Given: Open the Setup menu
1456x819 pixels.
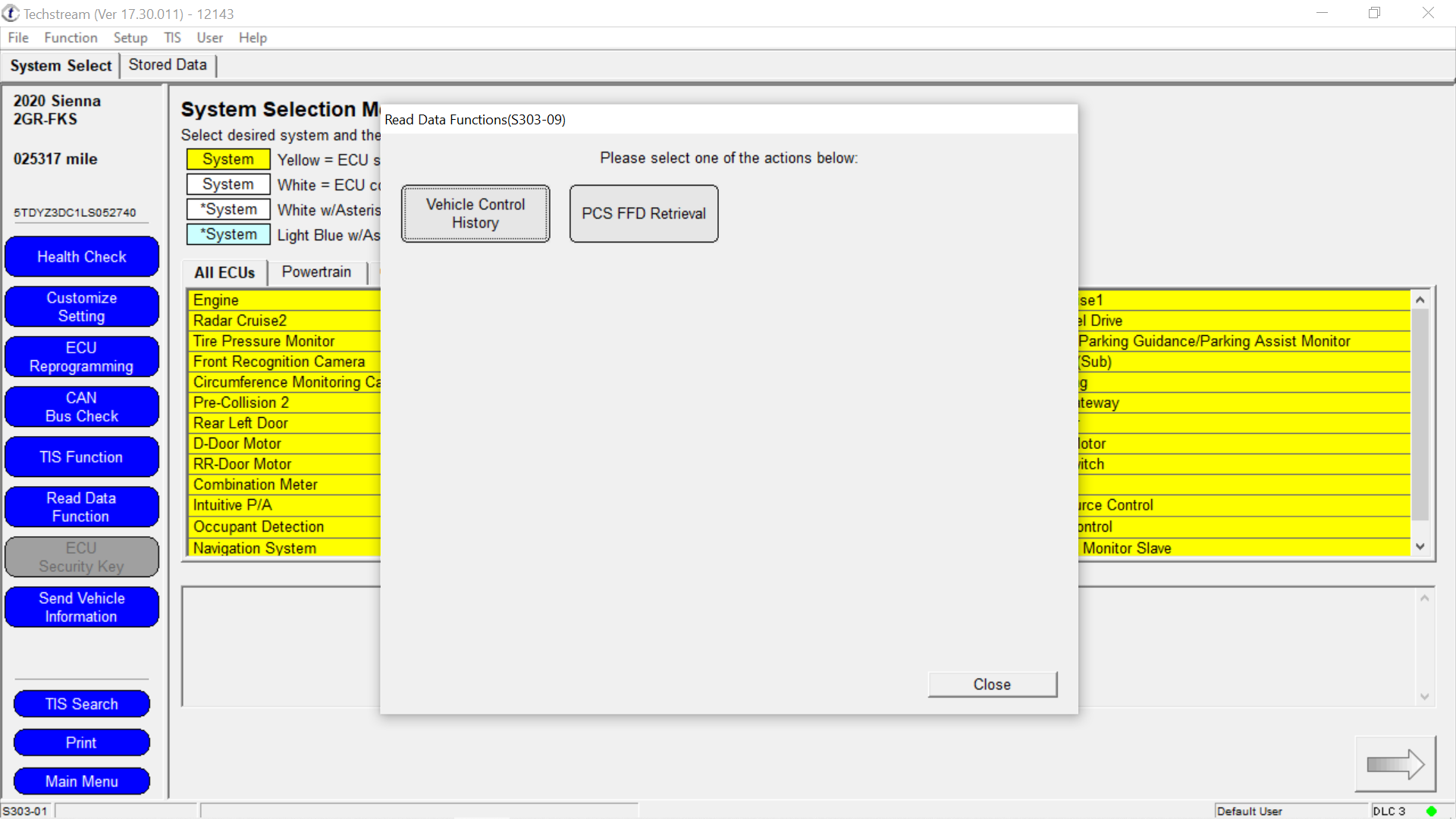Looking at the screenshot, I should [130, 38].
